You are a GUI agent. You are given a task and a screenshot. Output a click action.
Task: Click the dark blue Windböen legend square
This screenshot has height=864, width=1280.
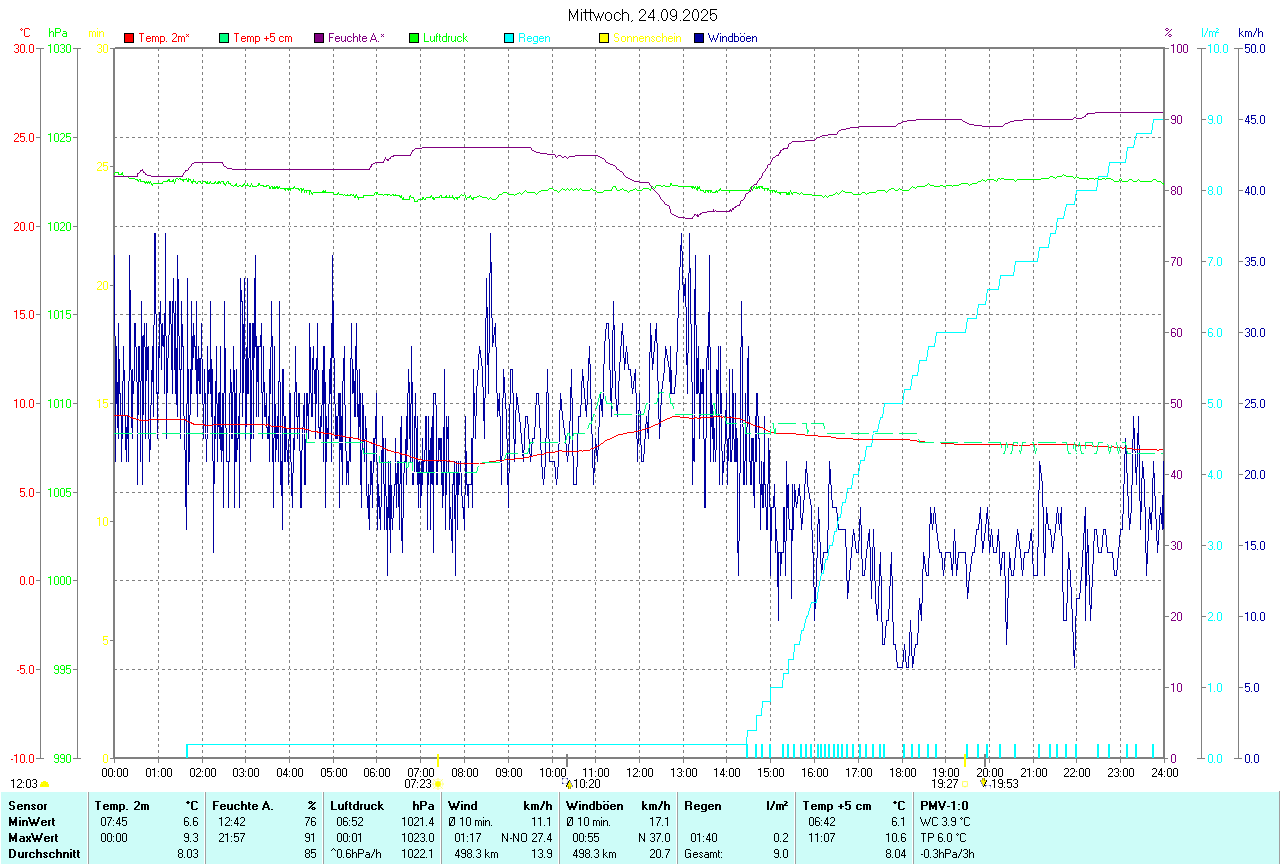pyautogui.click(x=699, y=38)
